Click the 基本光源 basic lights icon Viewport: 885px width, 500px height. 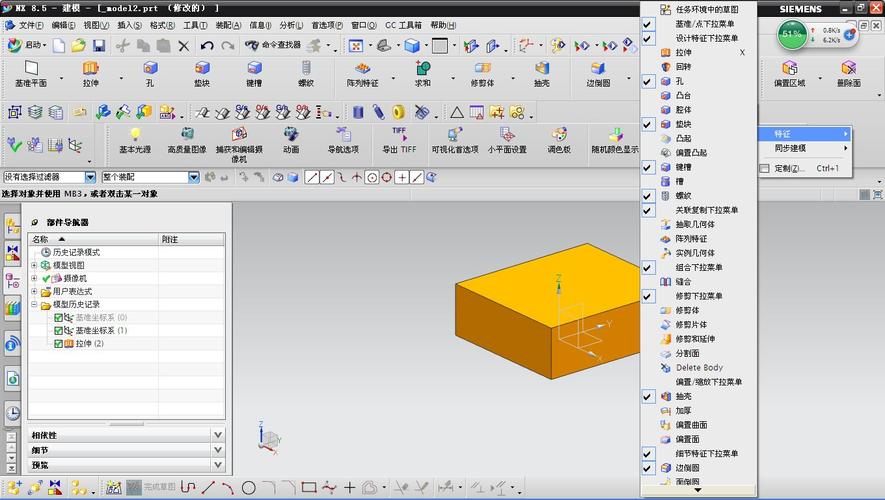(135, 134)
